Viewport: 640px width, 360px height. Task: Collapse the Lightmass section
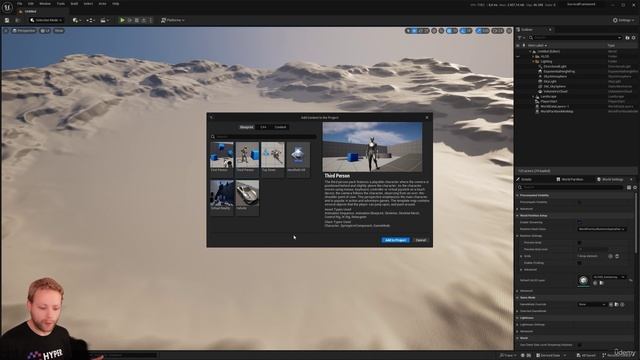(x=518, y=318)
